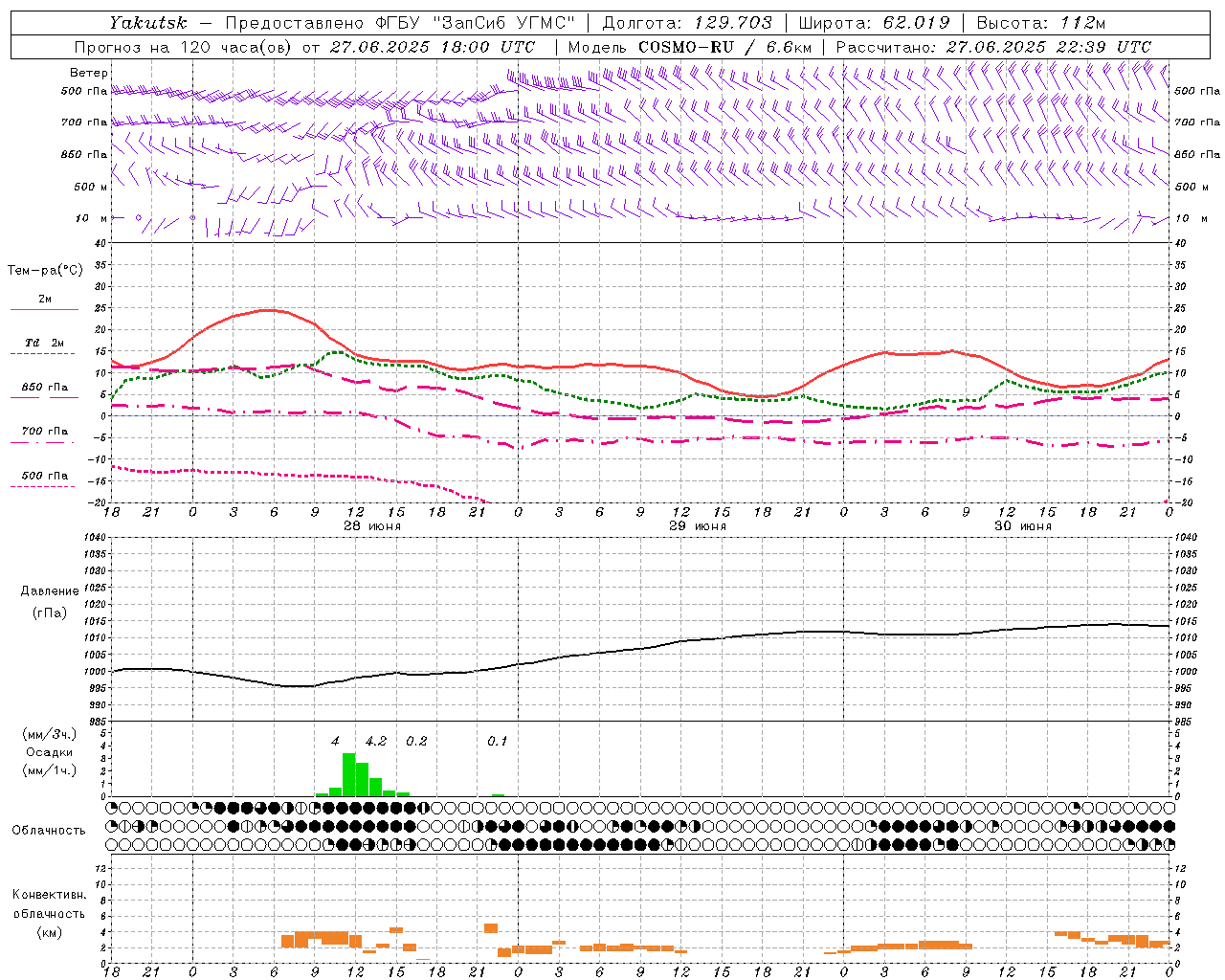Click the '4.2' three-hour precipitation value
1225x980 pixels.
[376, 742]
